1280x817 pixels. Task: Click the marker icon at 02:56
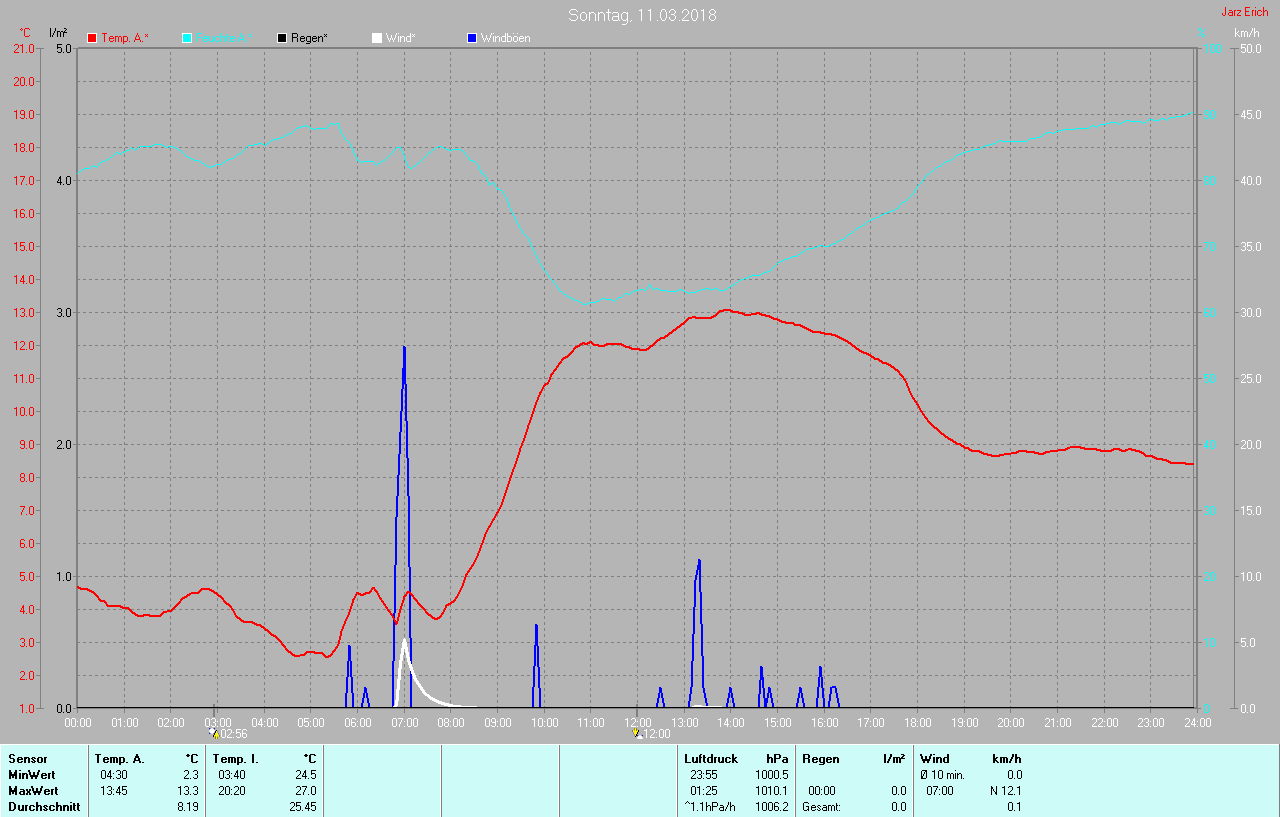214,733
